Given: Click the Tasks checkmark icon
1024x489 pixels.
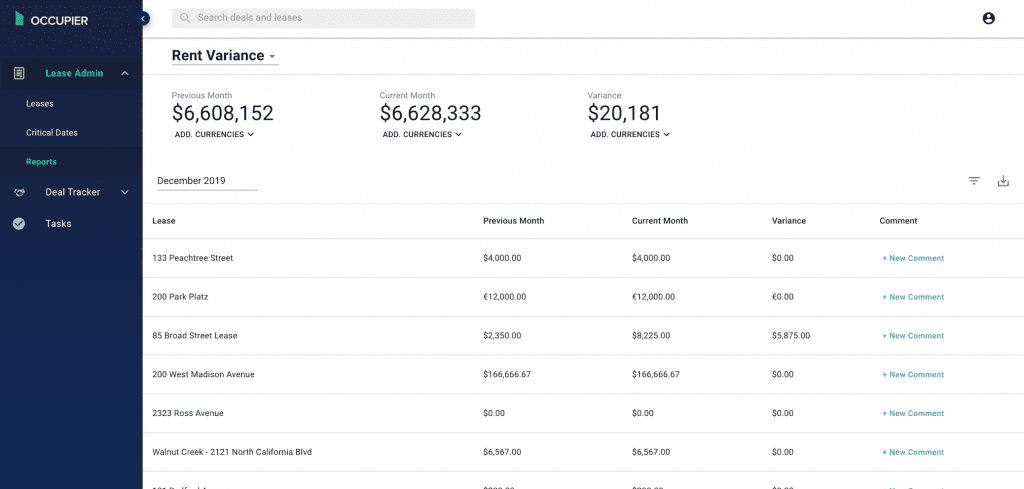Looking at the screenshot, I should click(19, 223).
